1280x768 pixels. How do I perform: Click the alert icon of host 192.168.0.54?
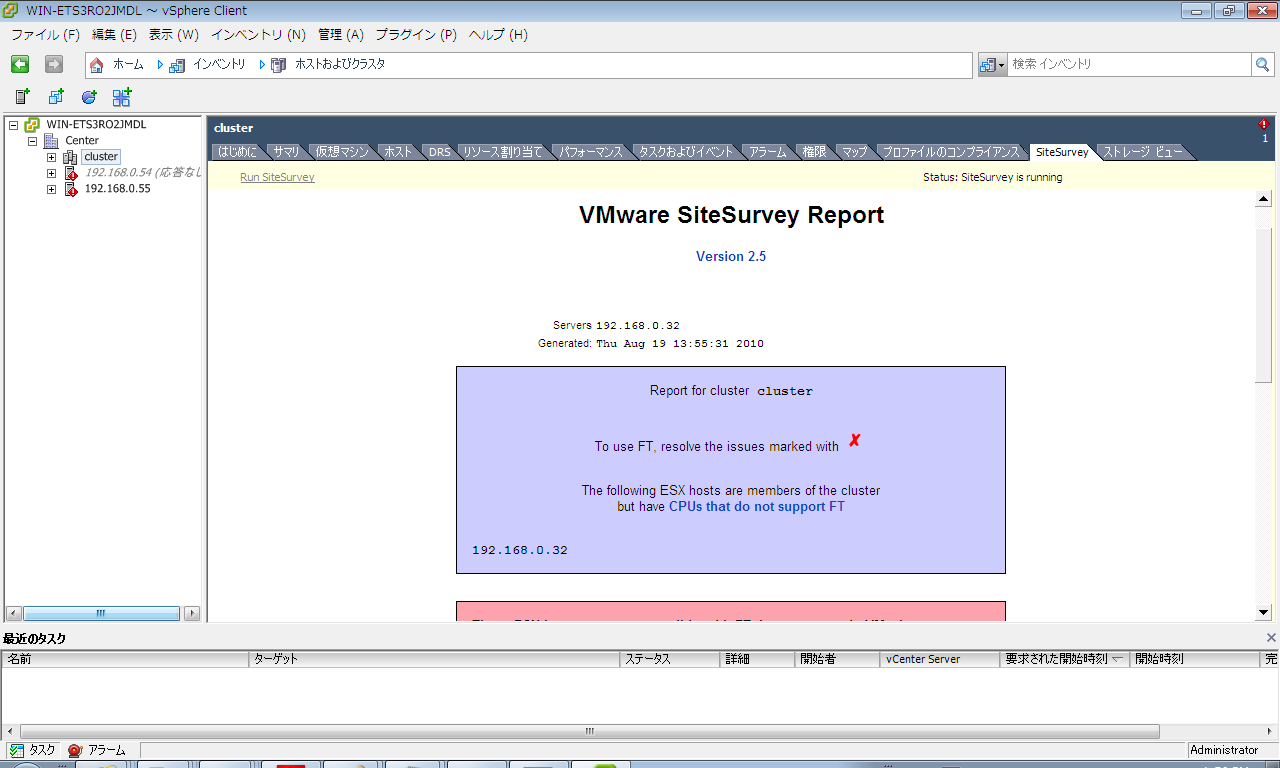coord(71,173)
